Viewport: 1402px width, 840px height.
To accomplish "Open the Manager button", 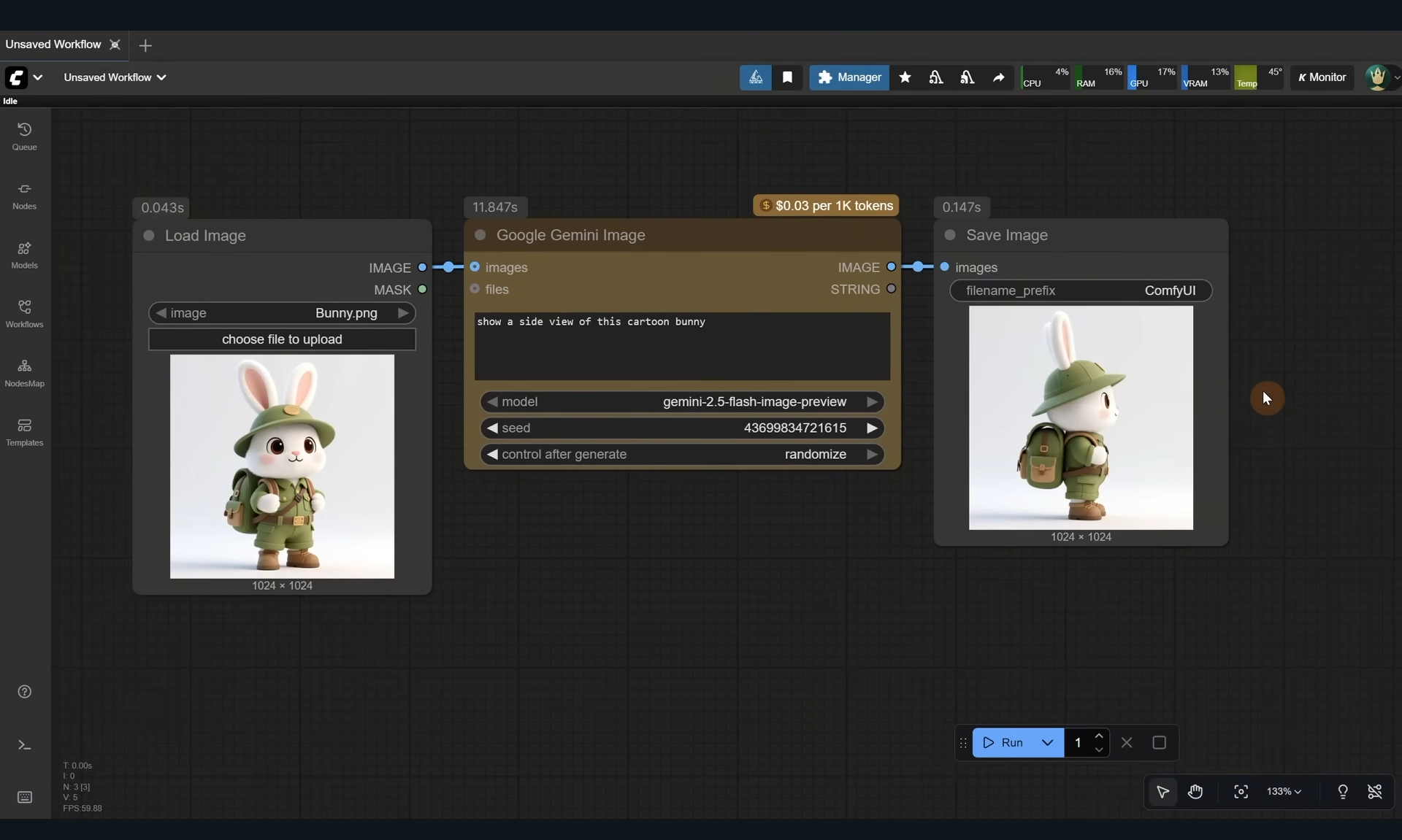I will 849,77.
